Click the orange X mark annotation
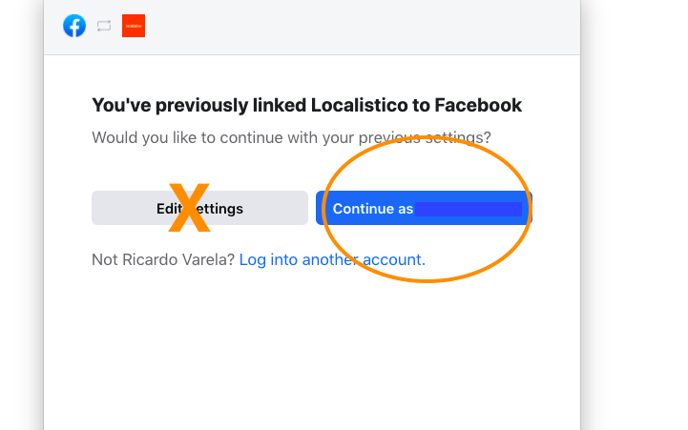The width and height of the screenshot is (688, 430). pyautogui.click(x=189, y=208)
